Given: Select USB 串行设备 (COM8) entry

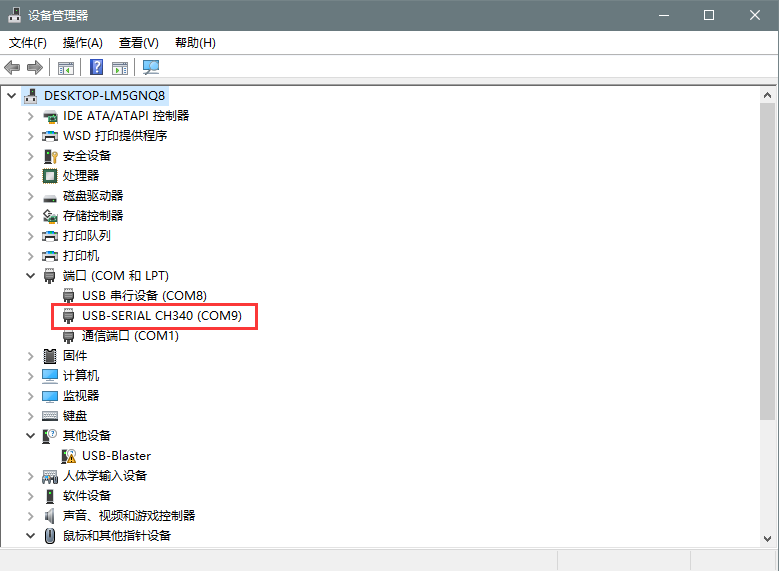Looking at the screenshot, I should [144, 296].
